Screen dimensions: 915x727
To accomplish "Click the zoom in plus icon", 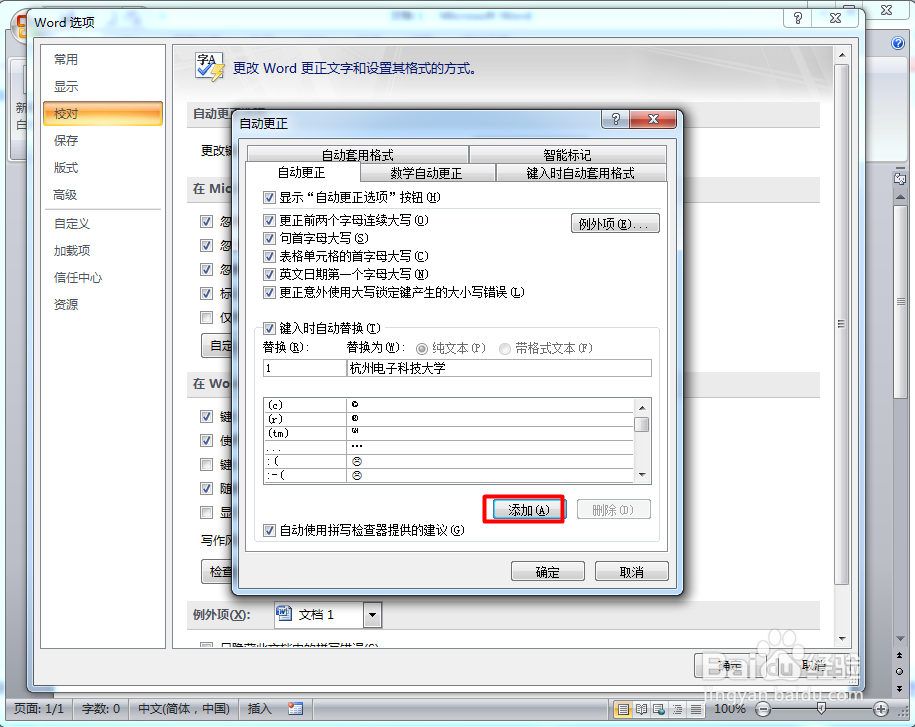I will [x=881, y=709].
